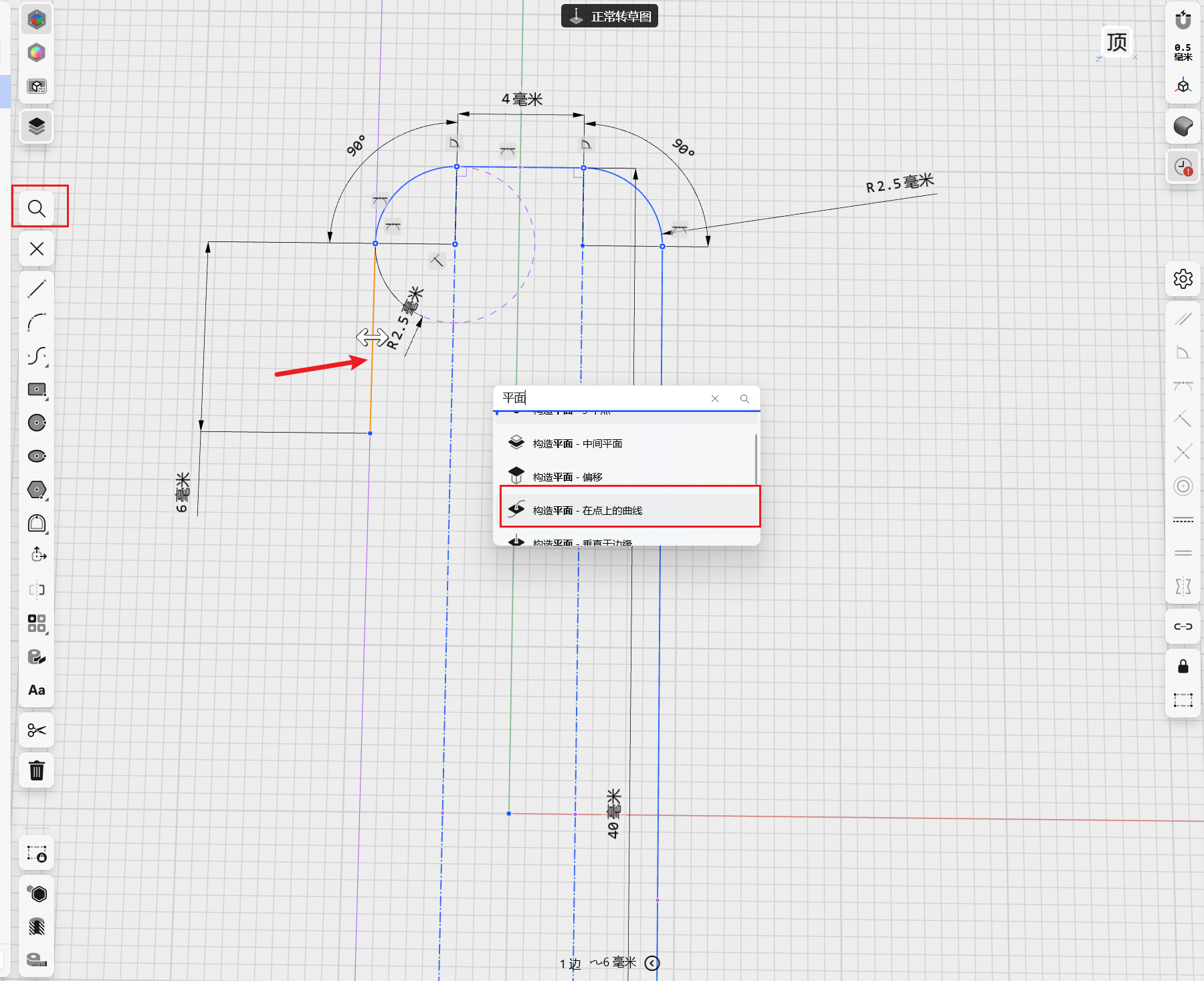Click the search magnifier tool in left toolbar

tap(37, 209)
